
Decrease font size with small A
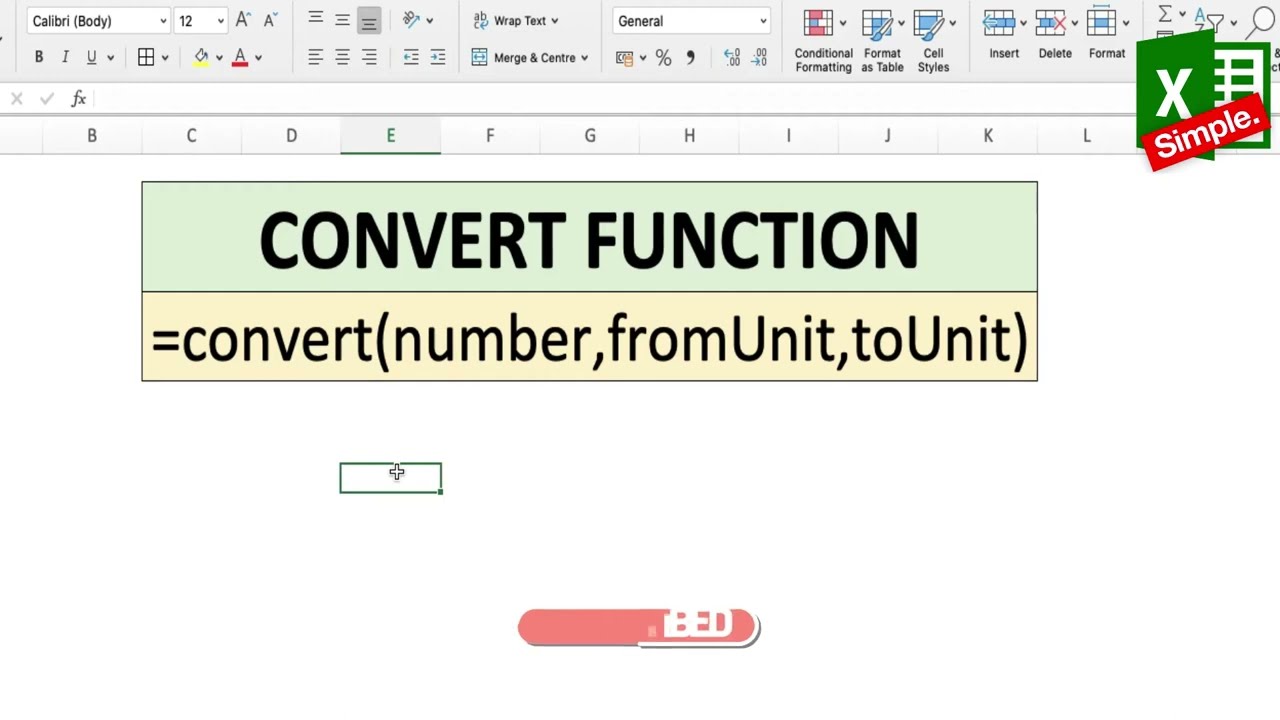pos(269,20)
